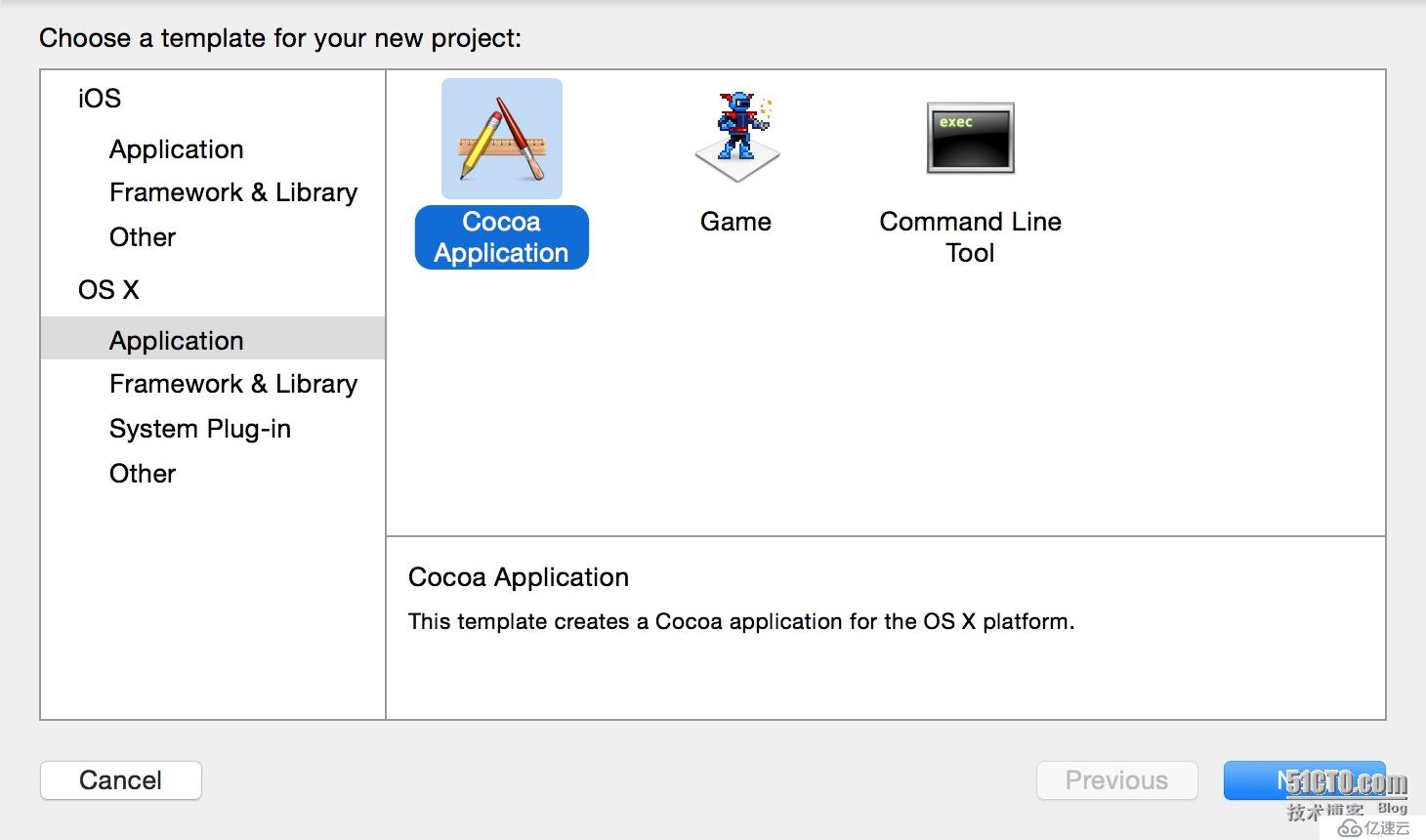The width and height of the screenshot is (1426, 840).
Task: Select the Command Line Tool exec icon
Action: (970, 138)
